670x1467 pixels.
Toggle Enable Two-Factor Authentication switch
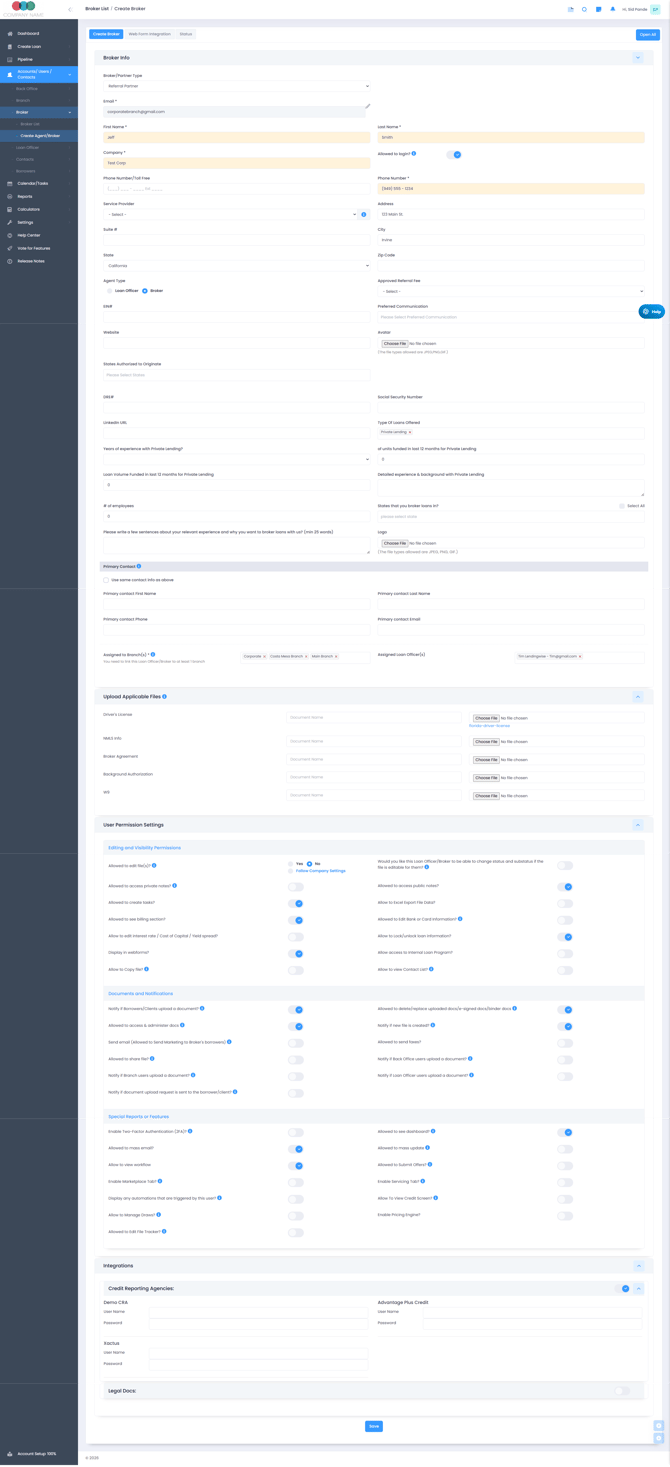tap(296, 1132)
